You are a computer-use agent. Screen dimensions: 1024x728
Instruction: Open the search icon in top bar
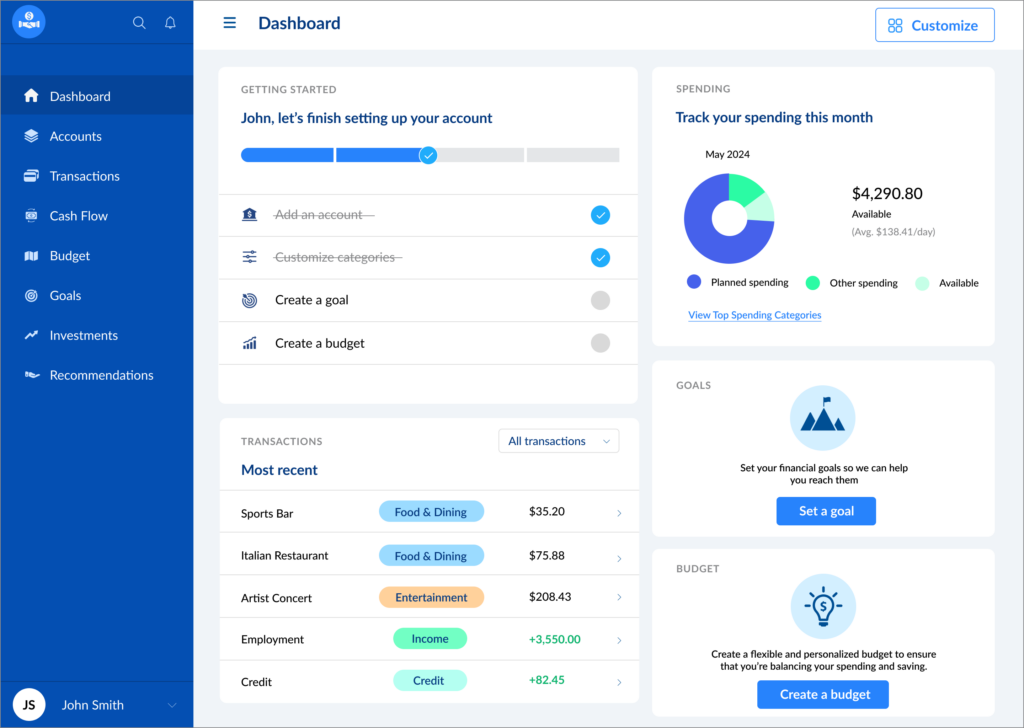[139, 21]
